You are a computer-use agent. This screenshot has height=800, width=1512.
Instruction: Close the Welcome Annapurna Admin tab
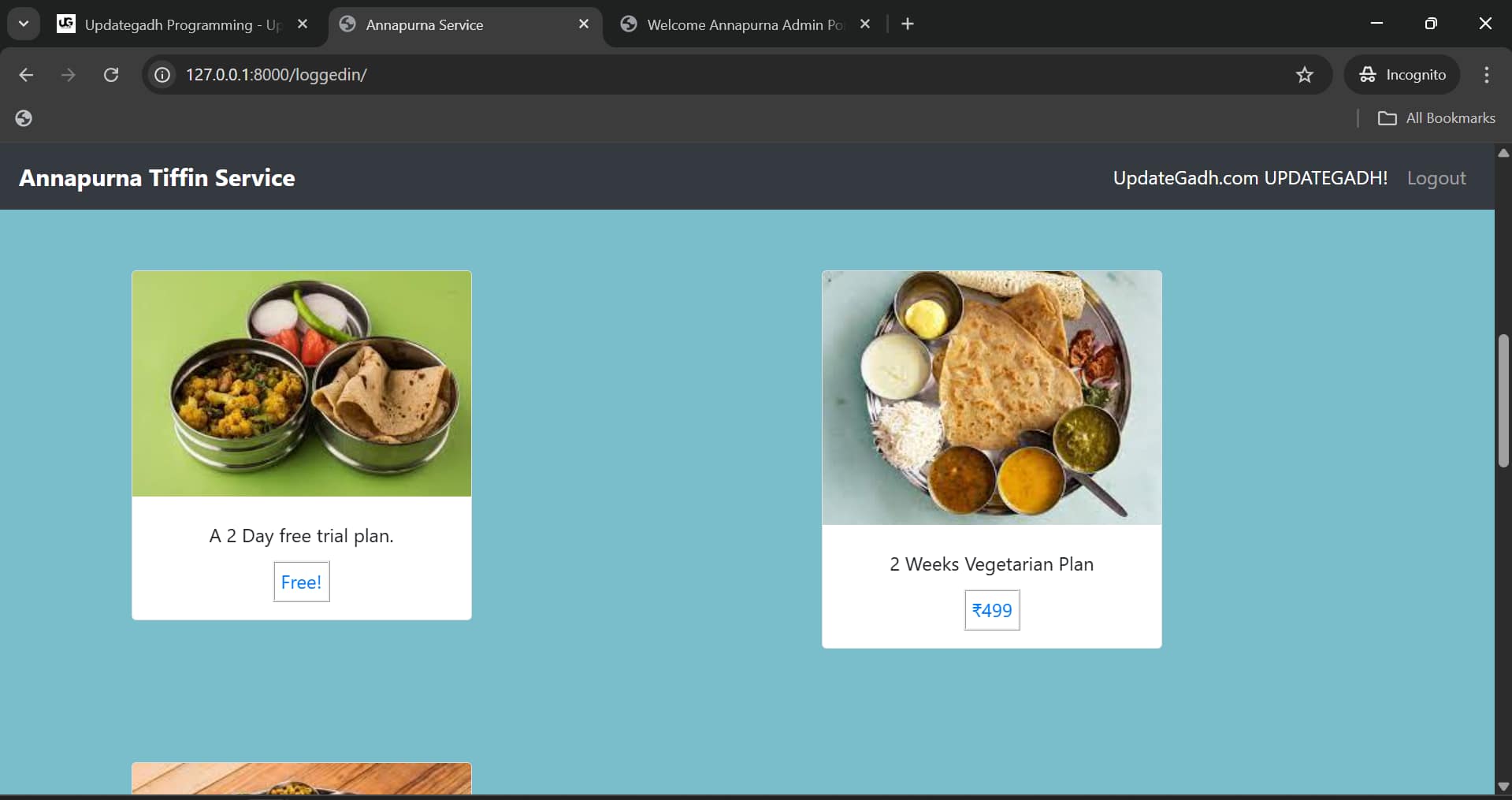tap(864, 24)
